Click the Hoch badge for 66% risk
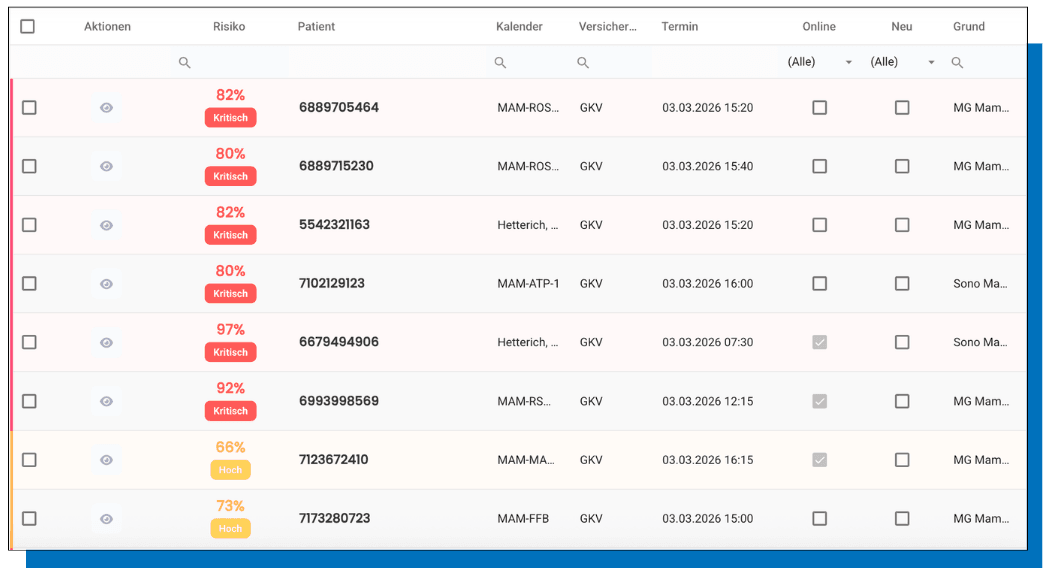1053x581 pixels. 230,470
